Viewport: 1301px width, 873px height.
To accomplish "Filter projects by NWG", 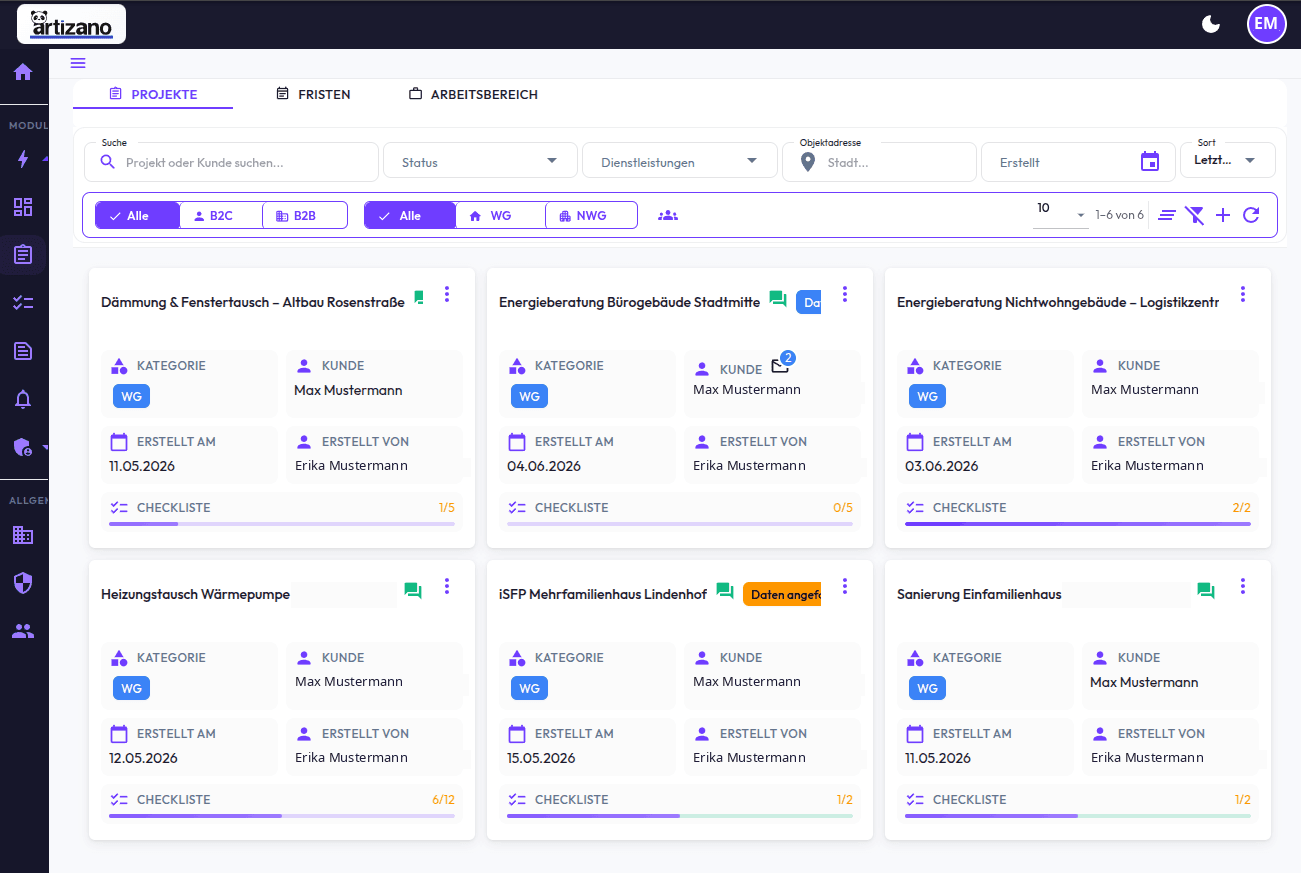I will coord(591,215).
